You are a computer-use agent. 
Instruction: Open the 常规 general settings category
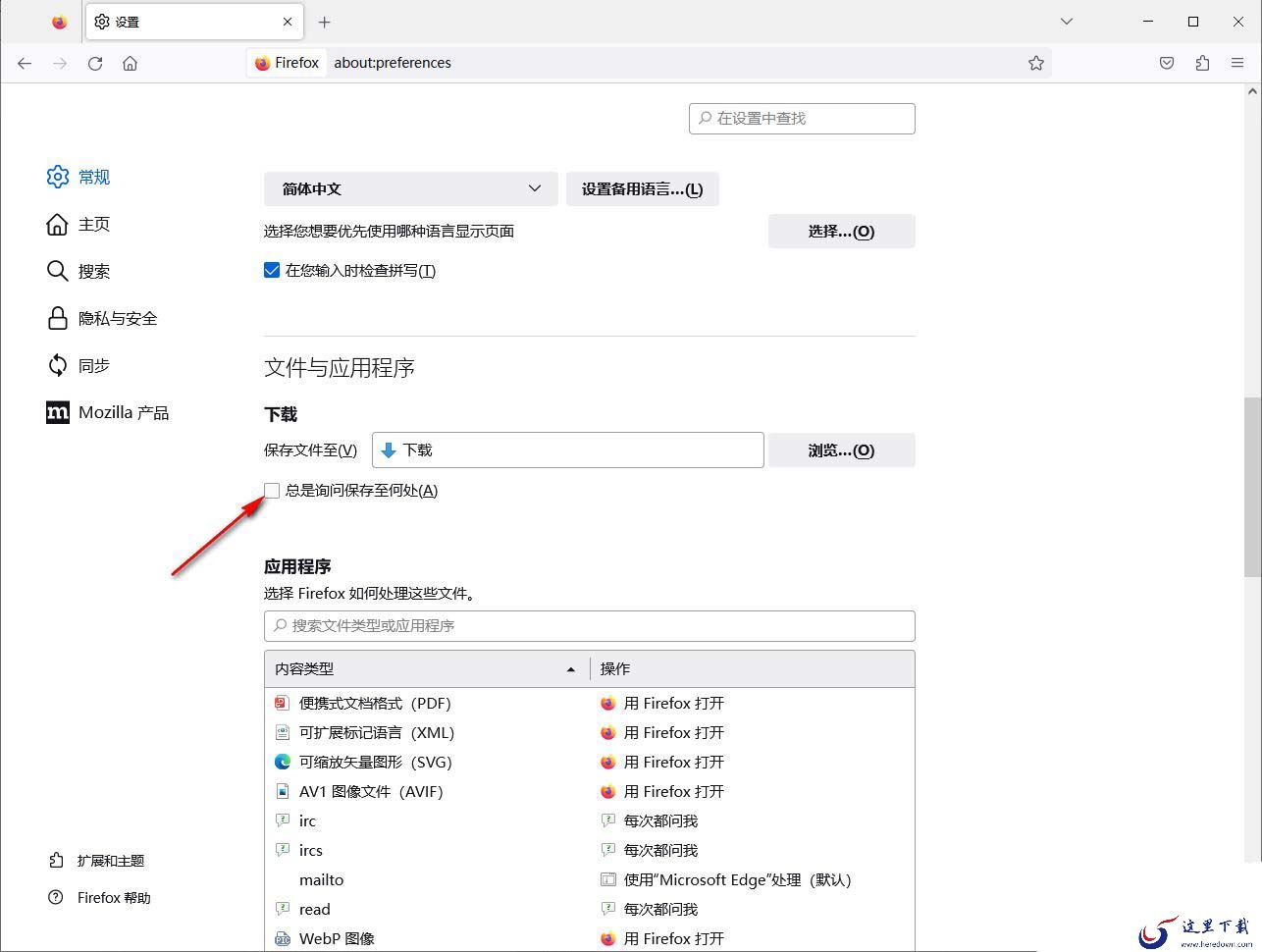(79, 177)
